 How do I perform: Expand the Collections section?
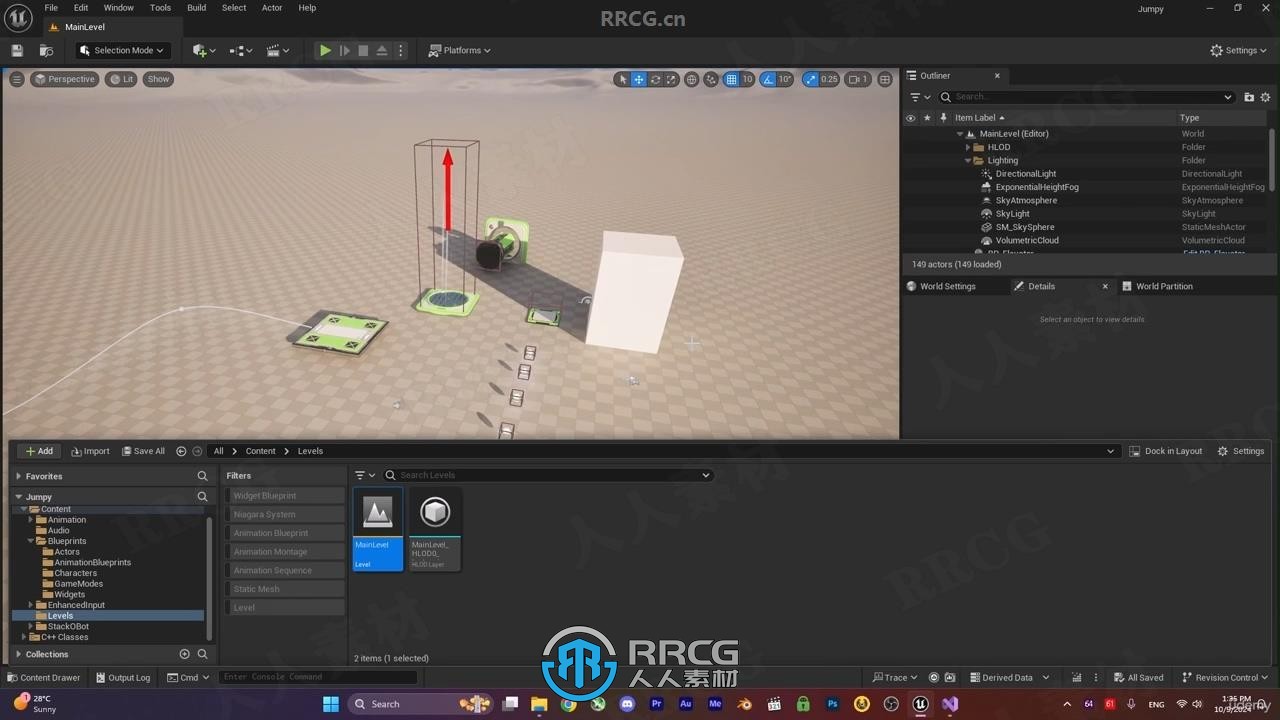point(18,654)
